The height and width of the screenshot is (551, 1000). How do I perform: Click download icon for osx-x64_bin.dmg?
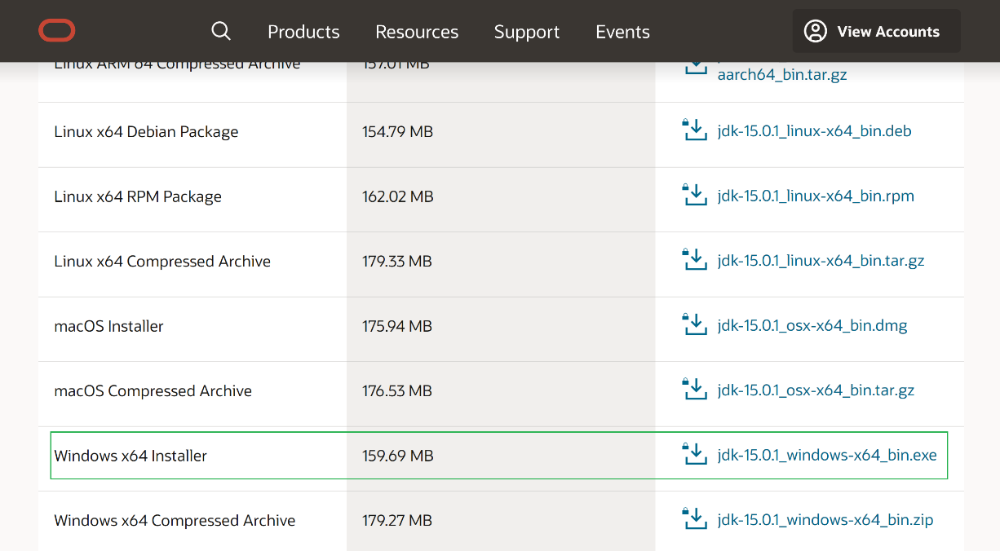pos(695,325)
